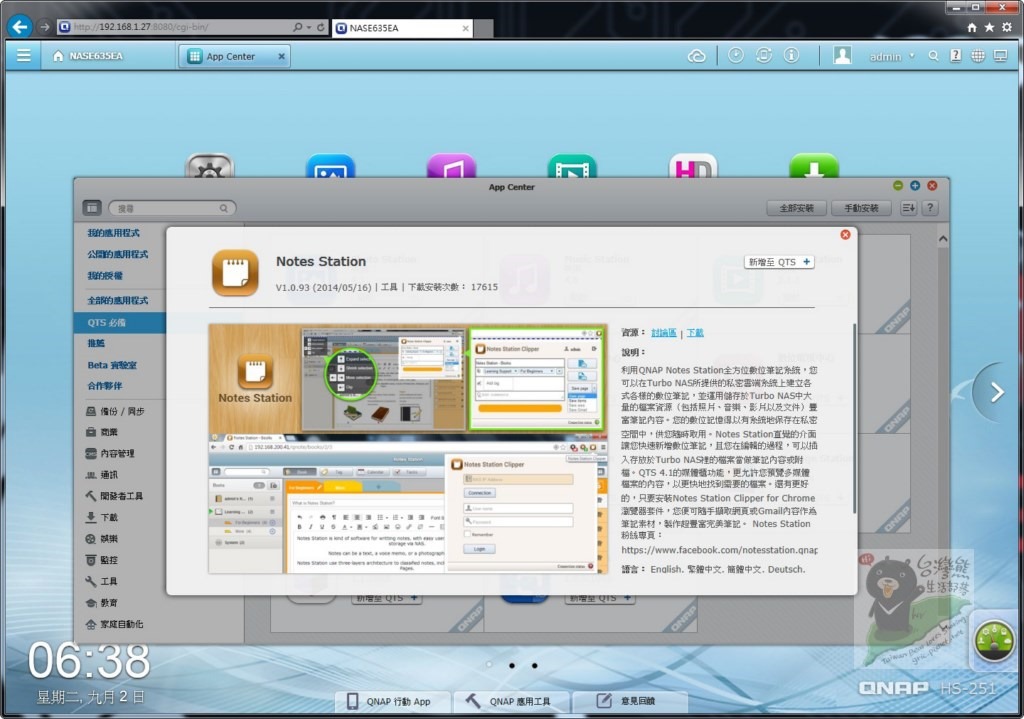
Task: Select 我的授權 in sidebar
Action: [x=105, y=276]
